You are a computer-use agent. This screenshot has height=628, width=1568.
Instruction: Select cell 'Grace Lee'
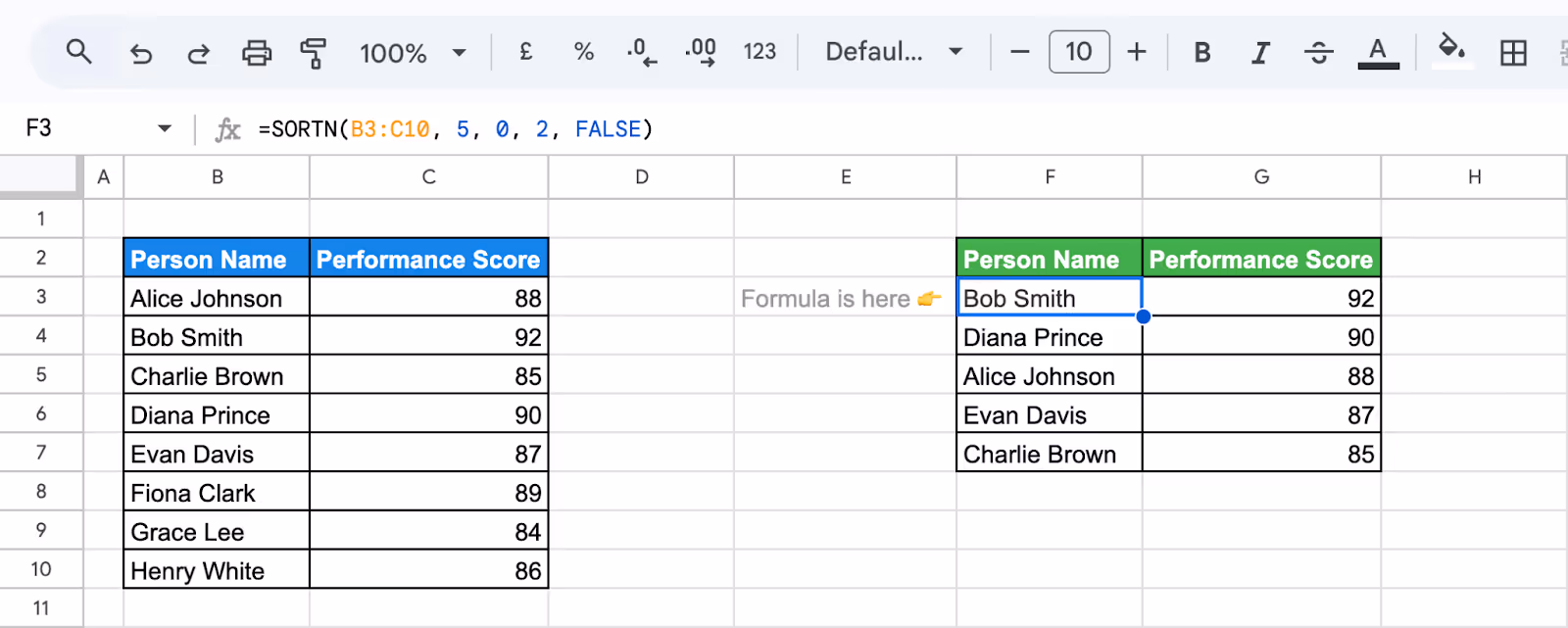(217, 532)
